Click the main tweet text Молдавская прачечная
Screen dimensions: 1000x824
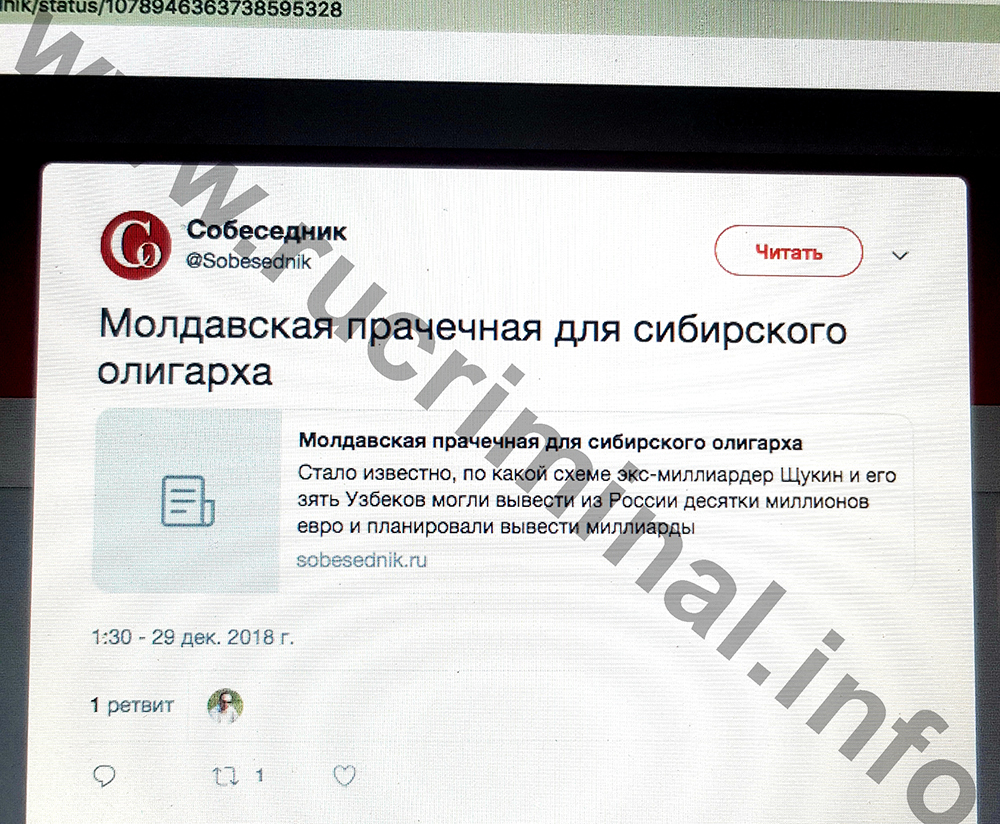473,348
